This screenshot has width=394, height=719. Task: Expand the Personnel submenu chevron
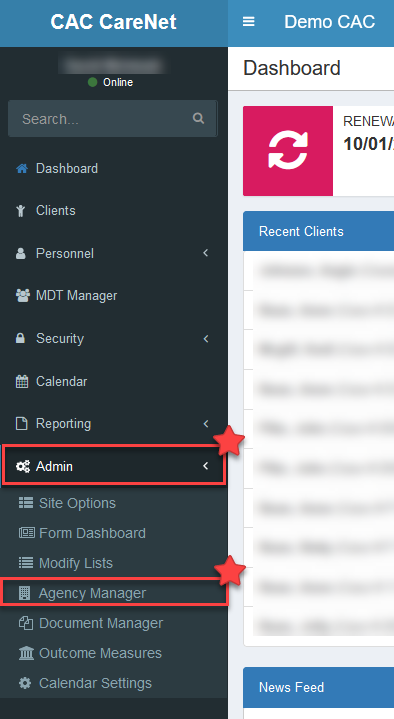click(206, 253)
